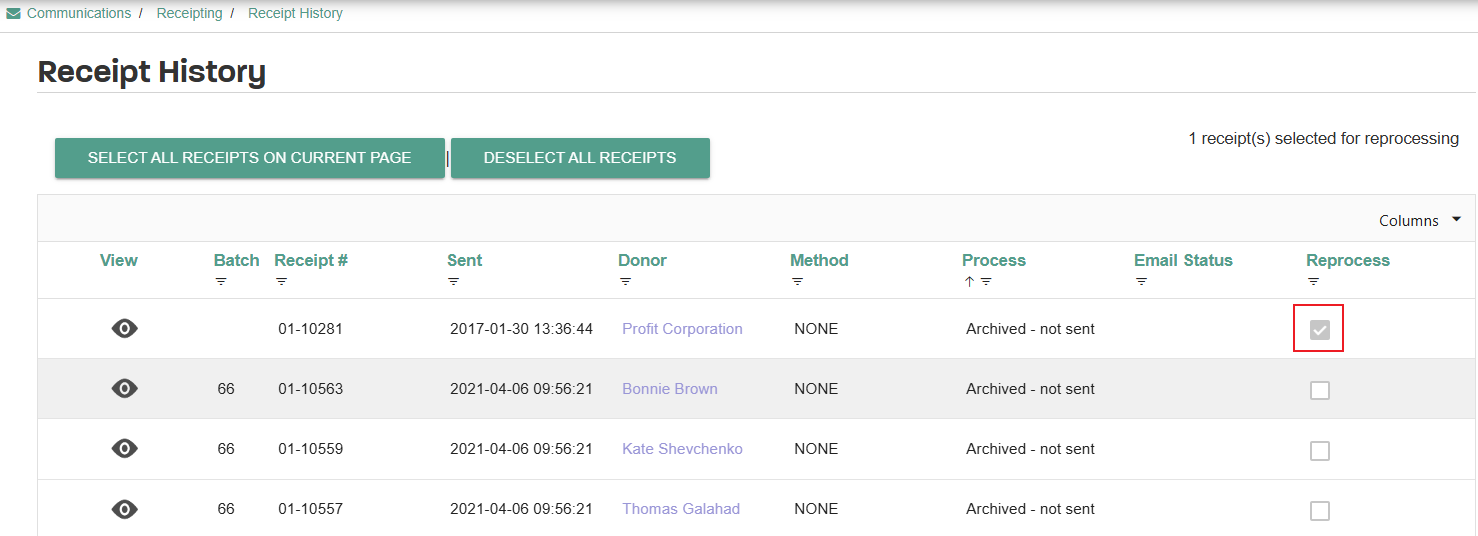Viewport: 1478px width, 536px height.
Task: Open filter icon under Email Status column
Action: tap(1141, 282)
